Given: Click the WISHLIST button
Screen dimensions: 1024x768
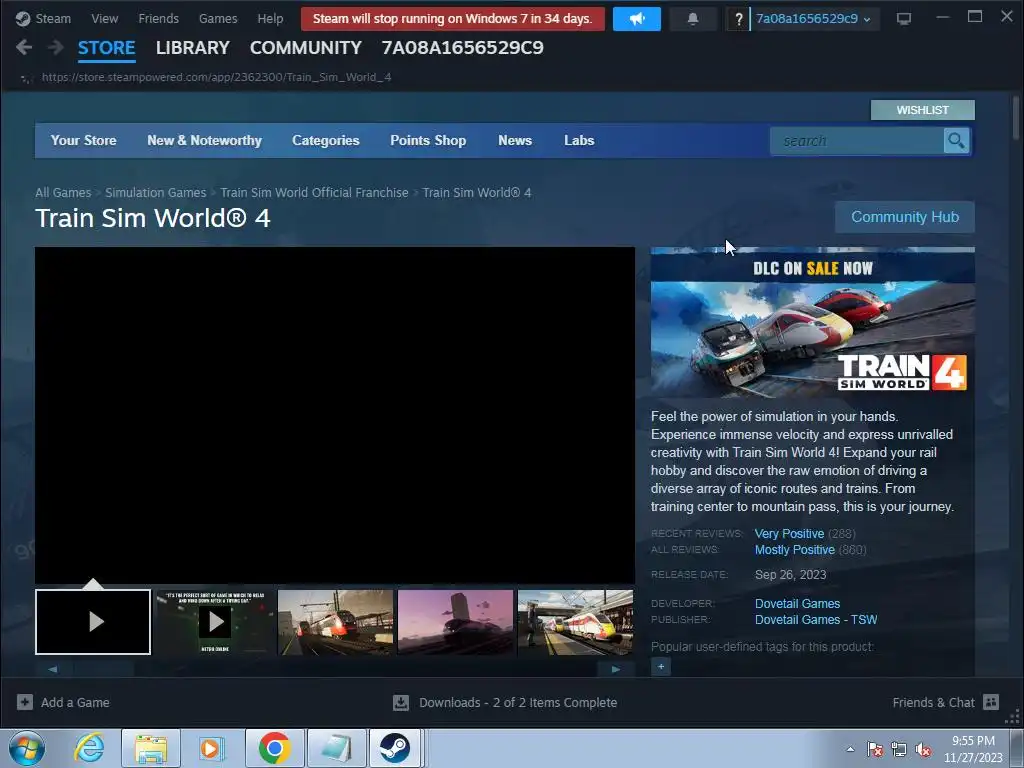Looking at the screenshot, I should pos(923,110).
